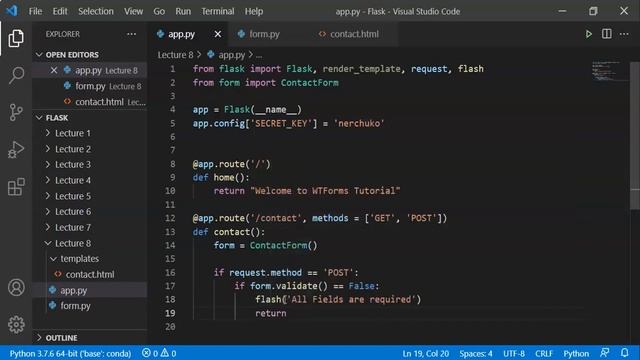The width and height of the screenshot is (640, 360).
Task: Run Python file with the play icon
Action: pos(589,34)
